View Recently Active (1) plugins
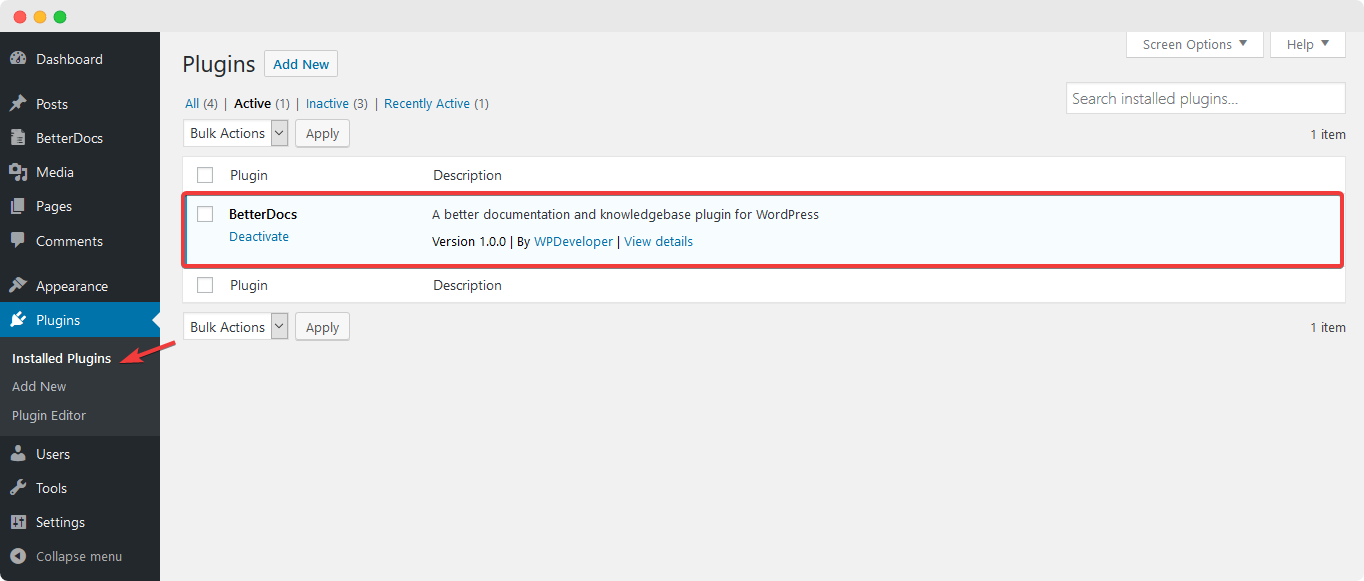 436,103
